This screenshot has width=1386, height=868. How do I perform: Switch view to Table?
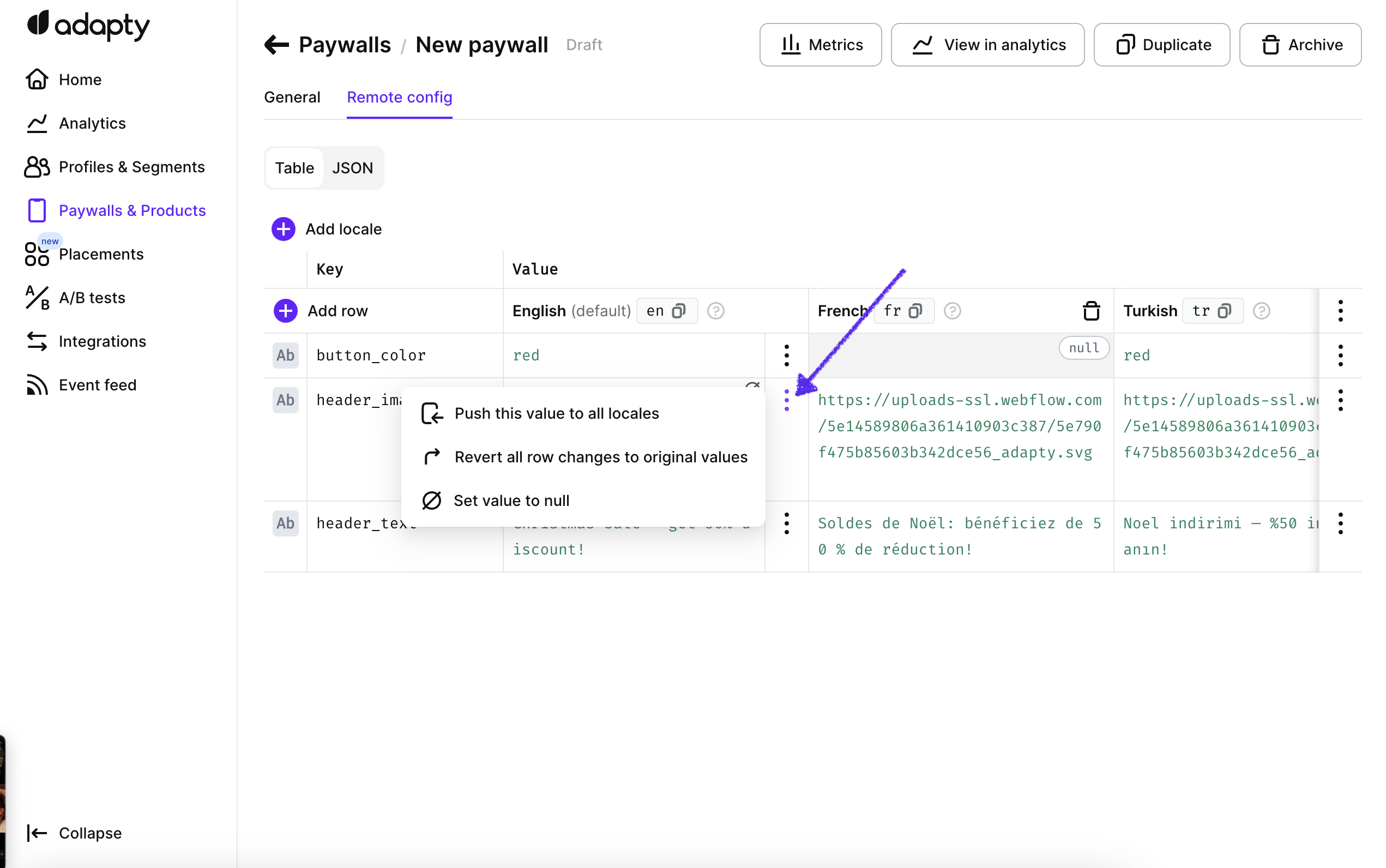click(x=294, y=167)
